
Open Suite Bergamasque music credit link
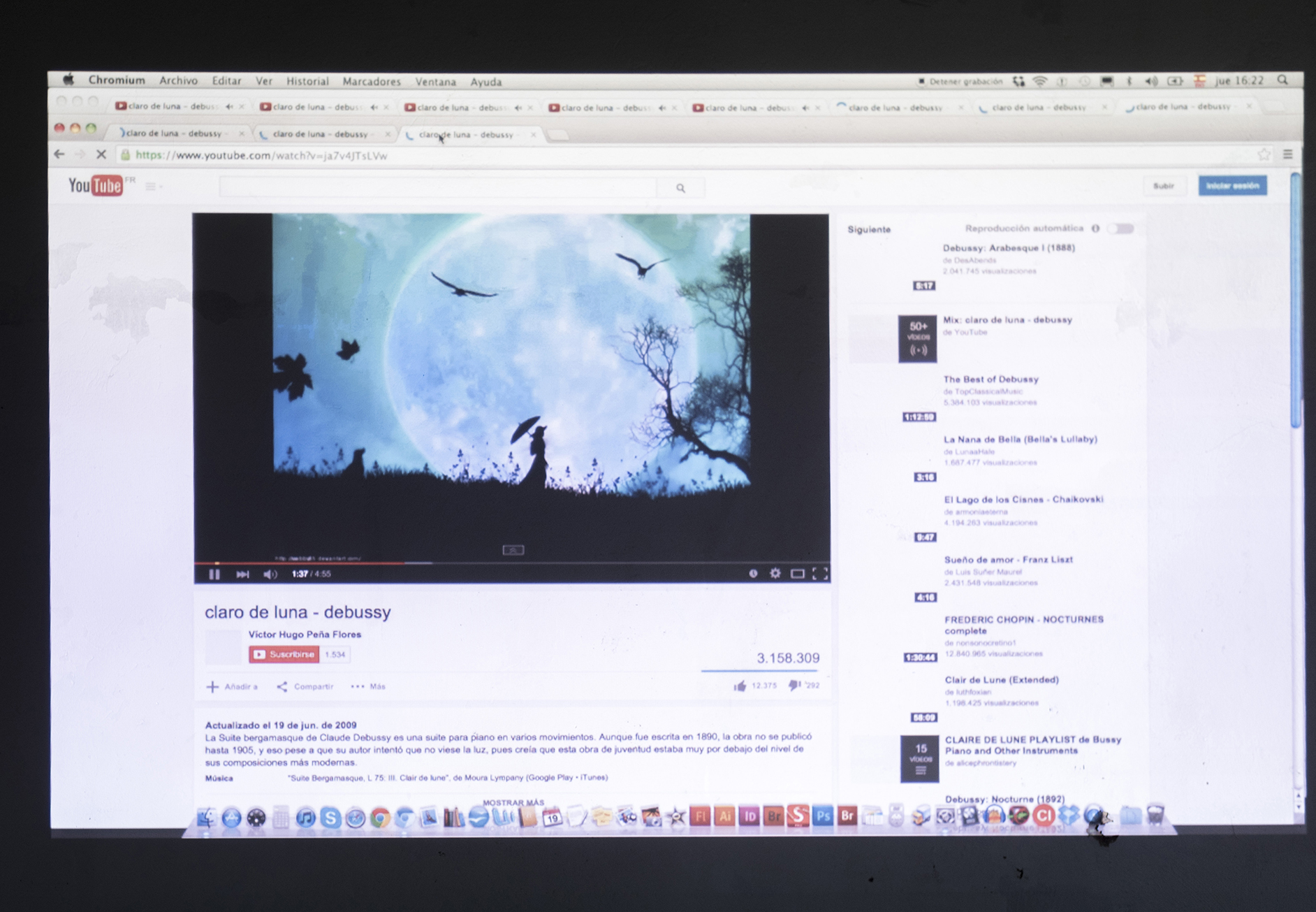(447, 778)
